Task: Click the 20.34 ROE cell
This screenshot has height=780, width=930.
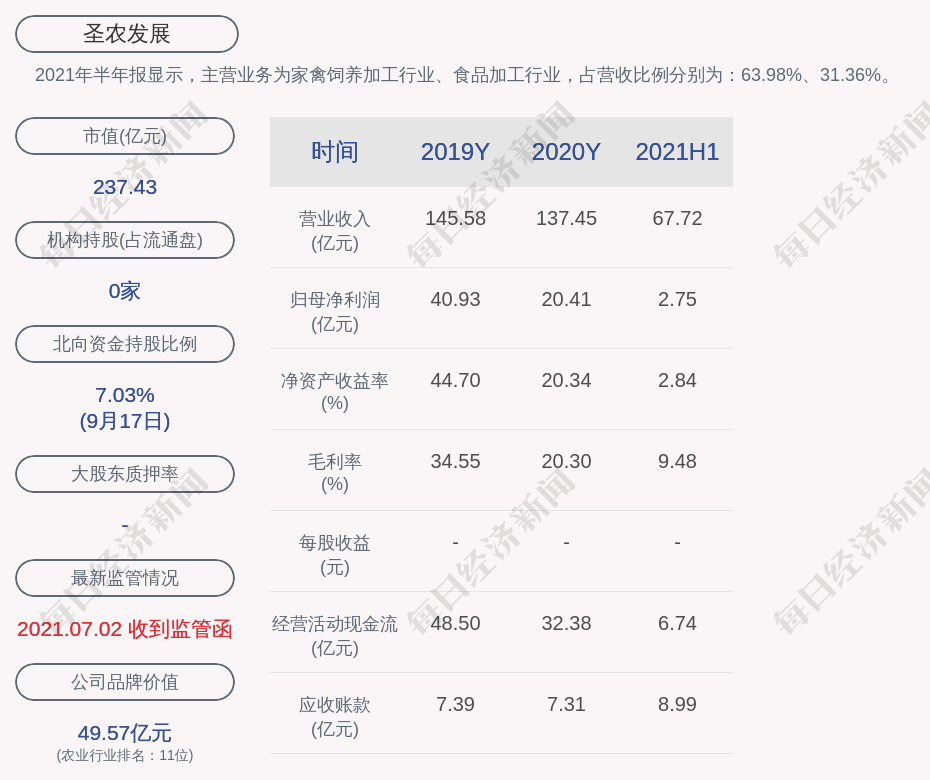Action: pos(566,380)
